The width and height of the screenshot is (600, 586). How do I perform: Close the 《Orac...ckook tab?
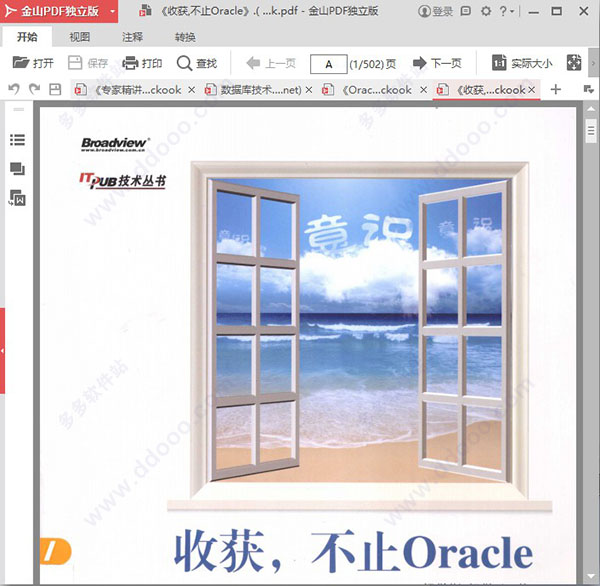(423, 90)
